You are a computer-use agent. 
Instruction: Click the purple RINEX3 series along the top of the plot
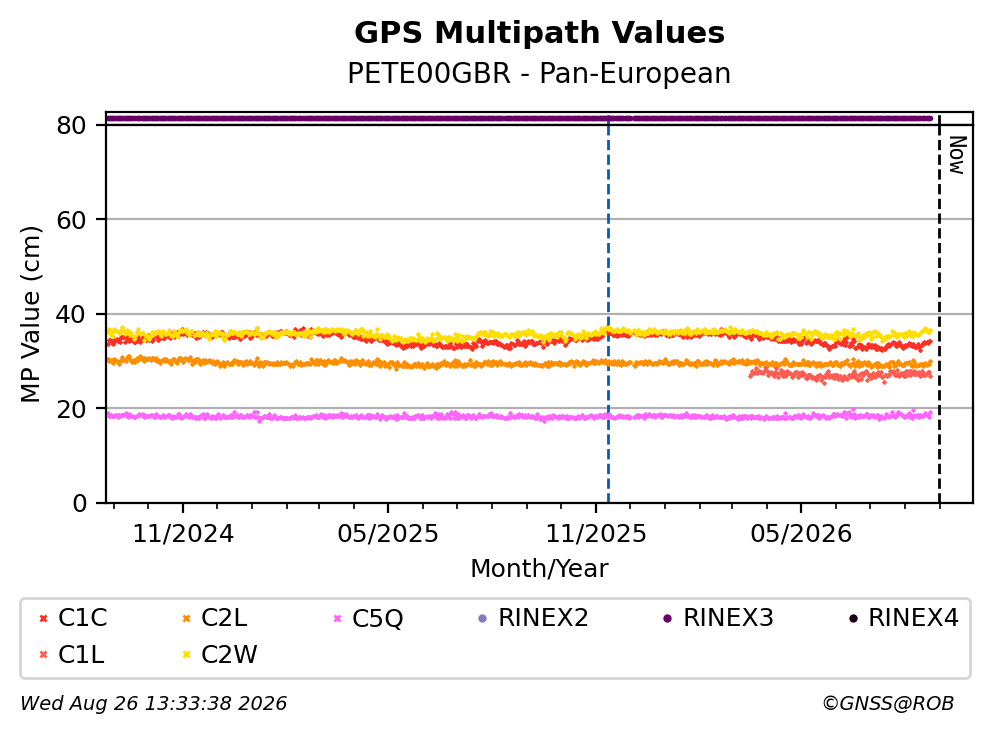point(519,118)
